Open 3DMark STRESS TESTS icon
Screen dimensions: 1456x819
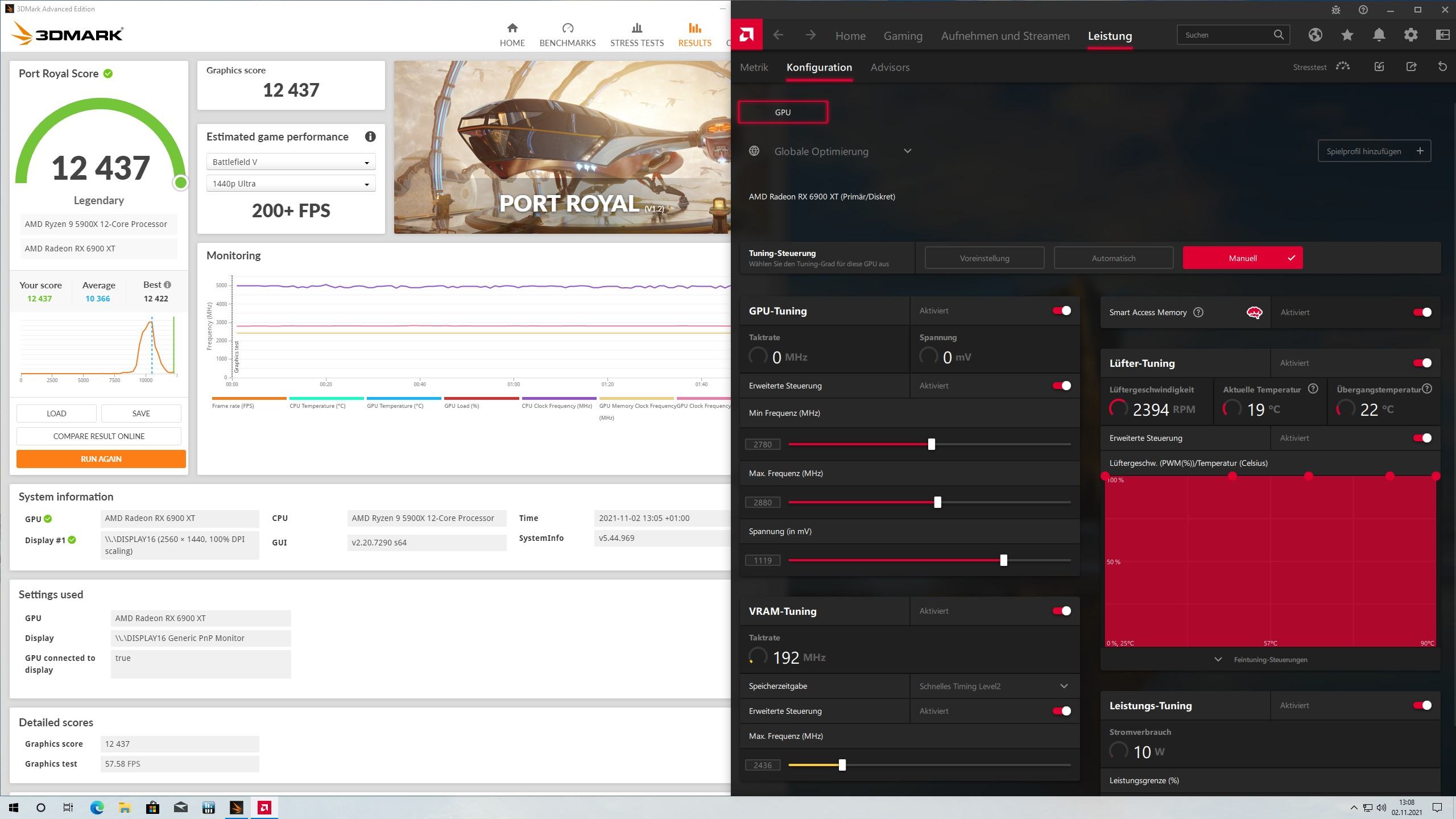[637, 28]
